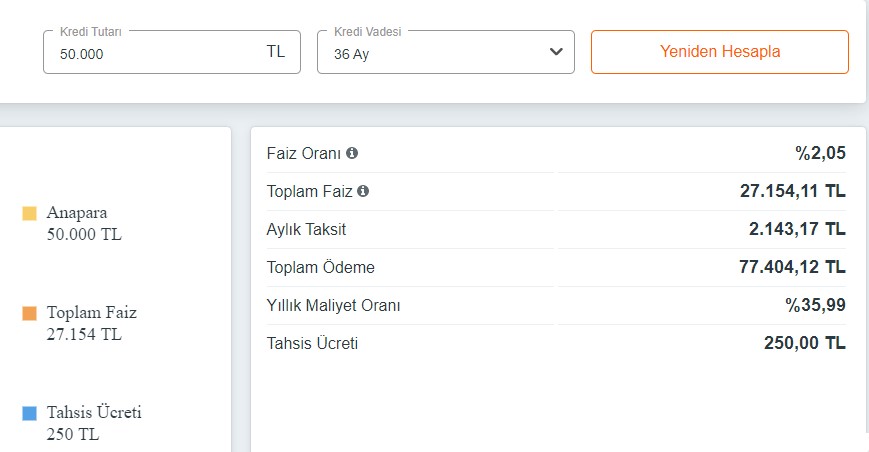
Task: Click the orange Toplam Faiz legend swatch
Action: pyautogui.click(x=29, y=313)
